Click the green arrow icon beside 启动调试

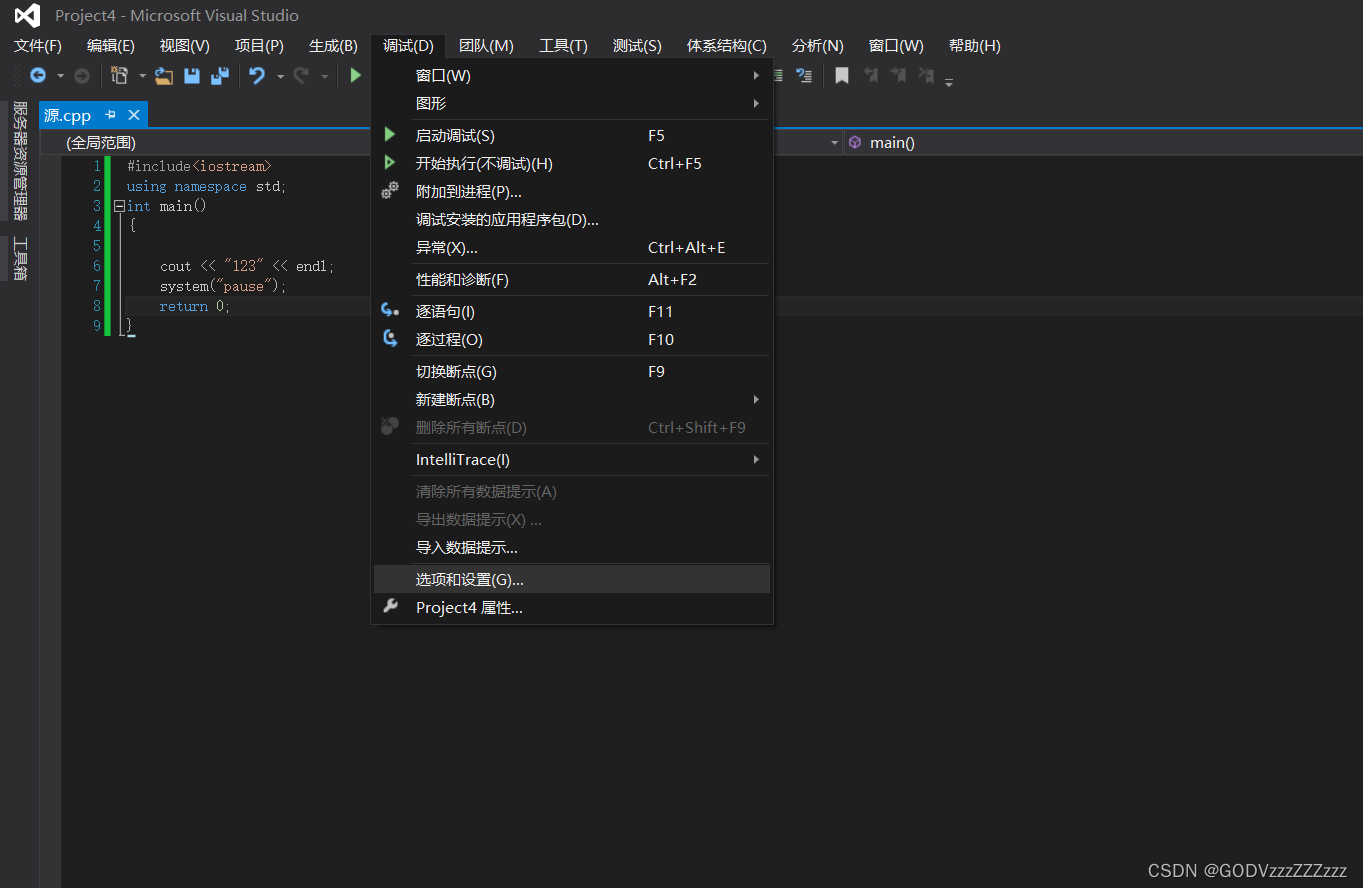coord(390,135)
